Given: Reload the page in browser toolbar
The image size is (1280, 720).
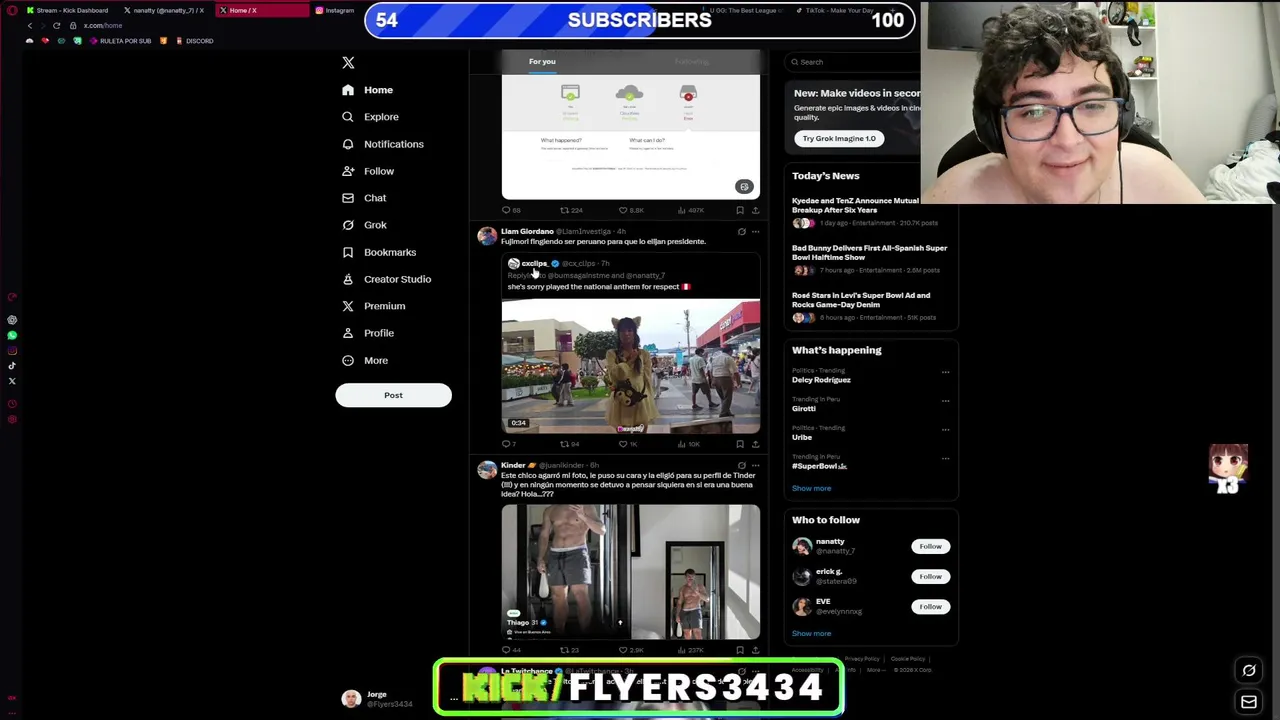Looking at the screenshot, I should tap(56, 25).
